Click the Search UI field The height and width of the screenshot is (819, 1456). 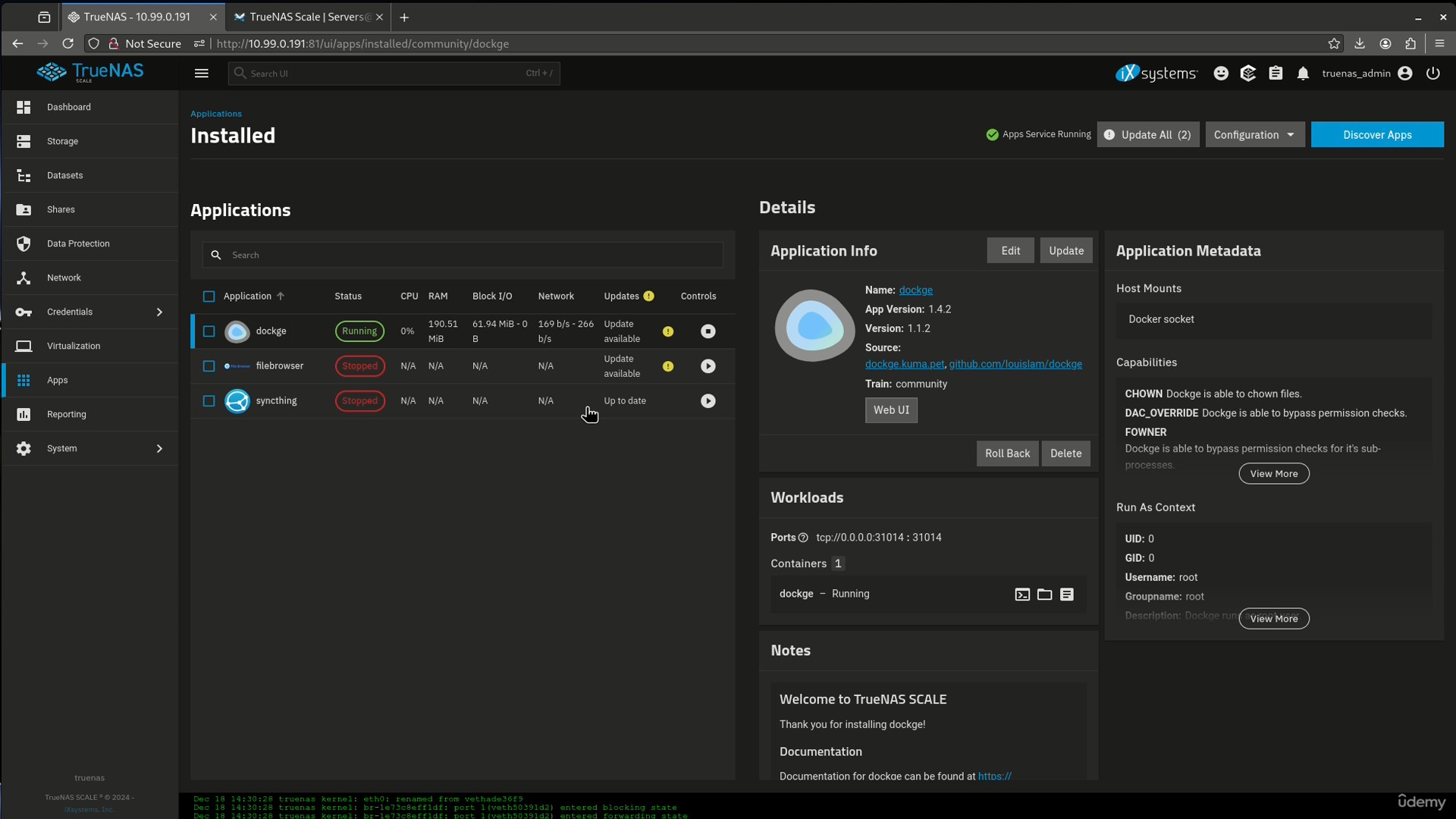point(394,74)
